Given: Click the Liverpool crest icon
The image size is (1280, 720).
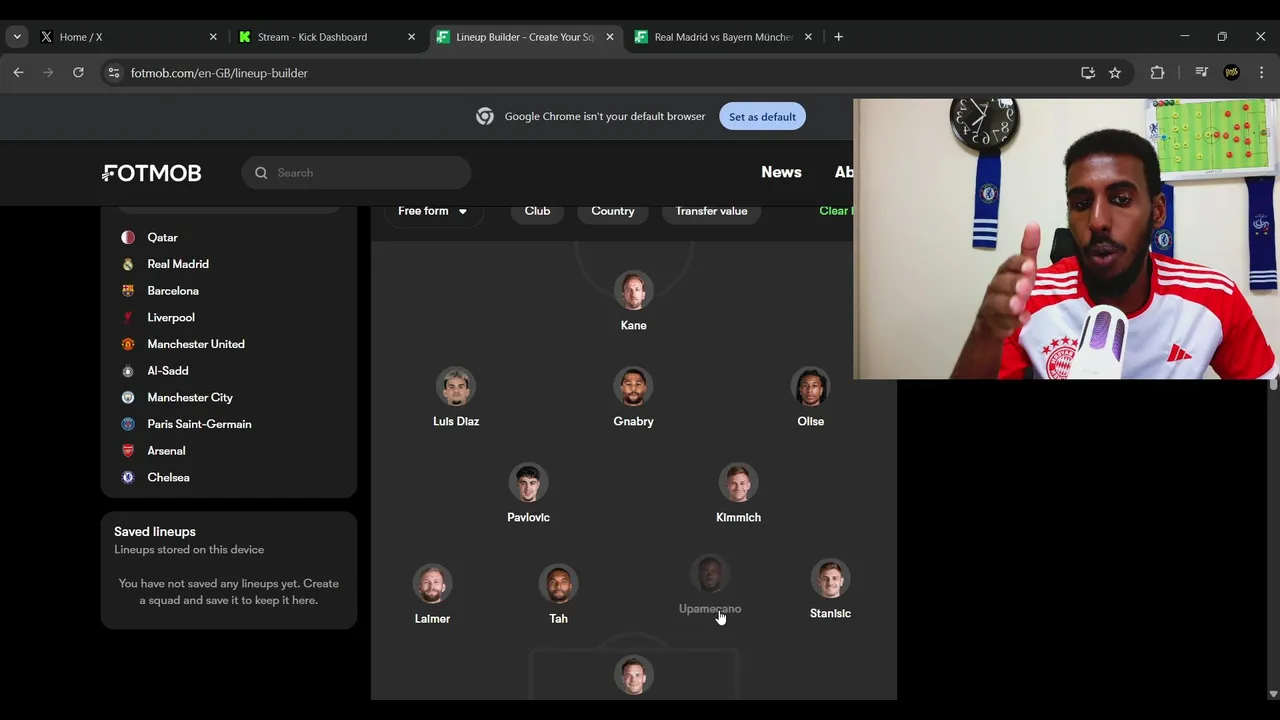Looking at the screenshot, I should [x=128, y=318].
